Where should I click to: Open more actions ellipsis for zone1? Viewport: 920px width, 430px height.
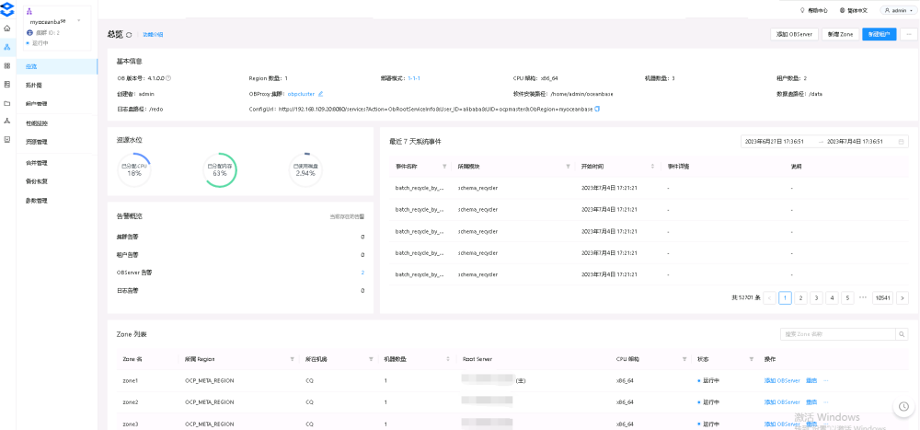tap(826, 381)
